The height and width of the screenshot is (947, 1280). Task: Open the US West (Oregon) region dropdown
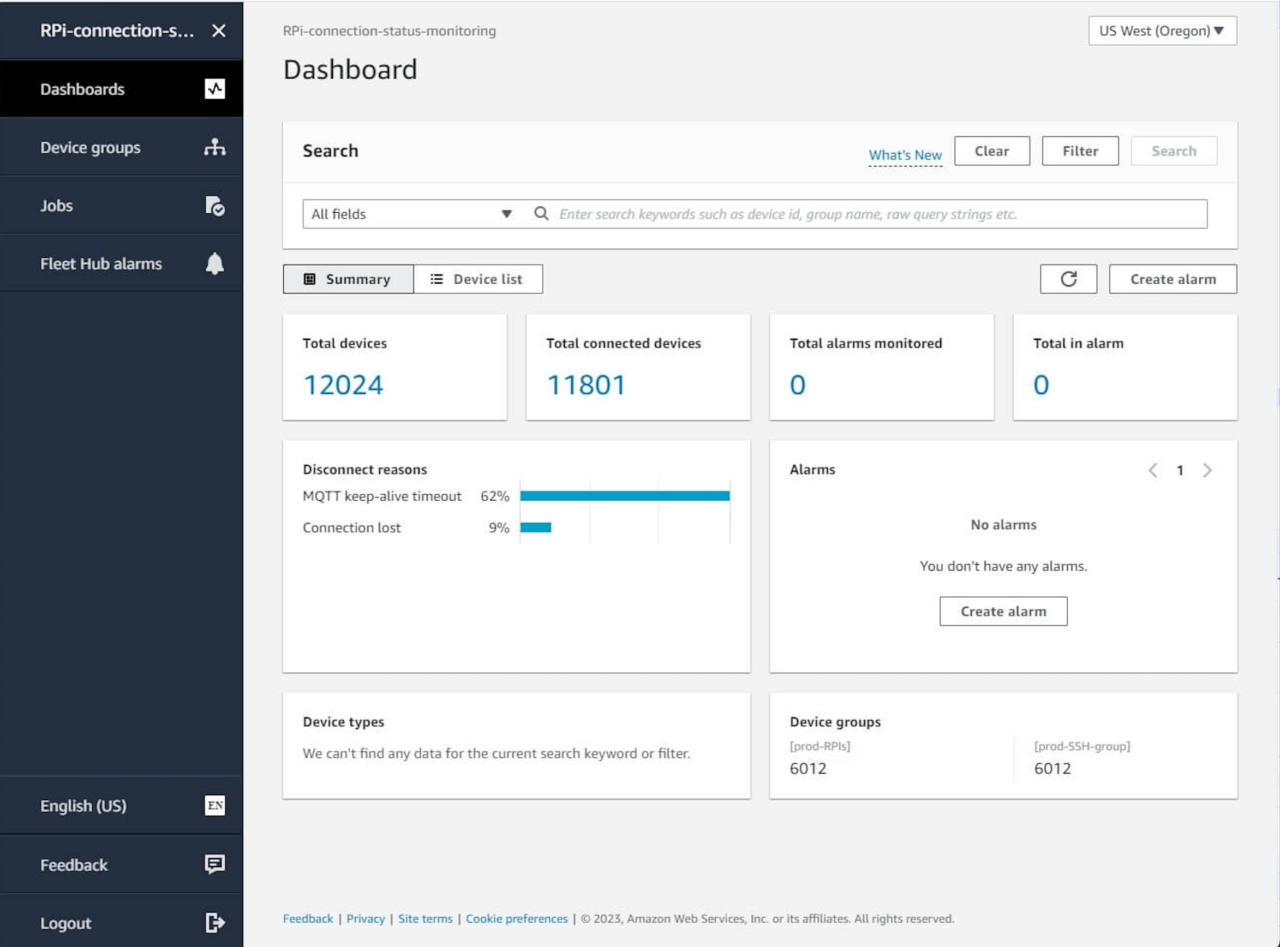point(1162,31)
